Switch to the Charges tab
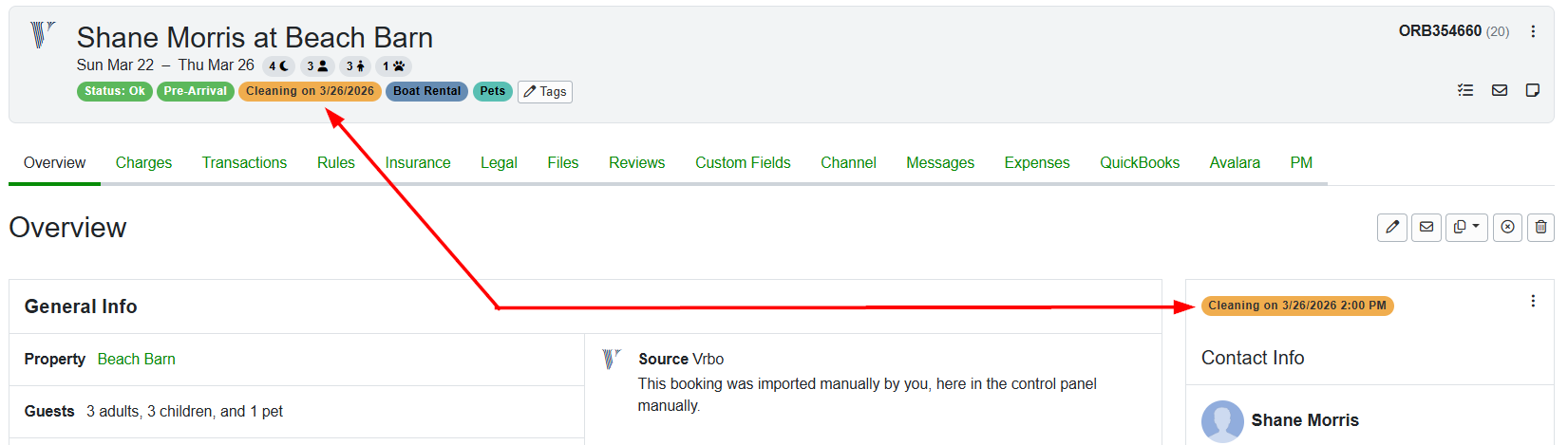The height and width of the screenshot is (445, 1568). tap(143, 162)
